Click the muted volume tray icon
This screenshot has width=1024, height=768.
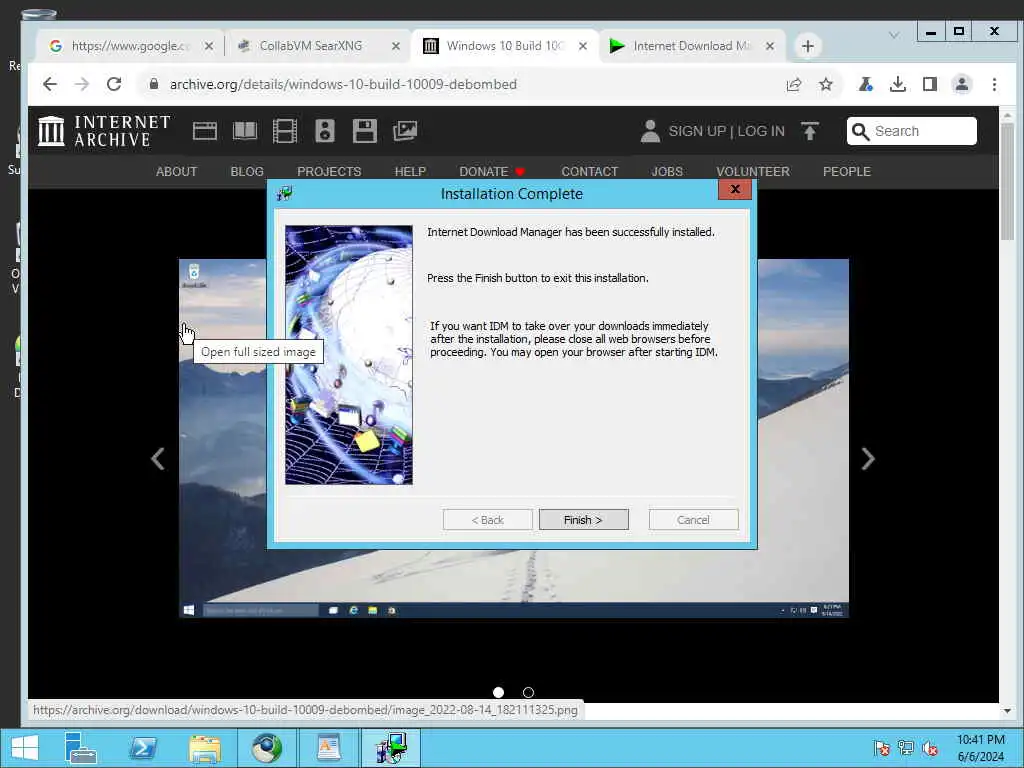[930, 748]
